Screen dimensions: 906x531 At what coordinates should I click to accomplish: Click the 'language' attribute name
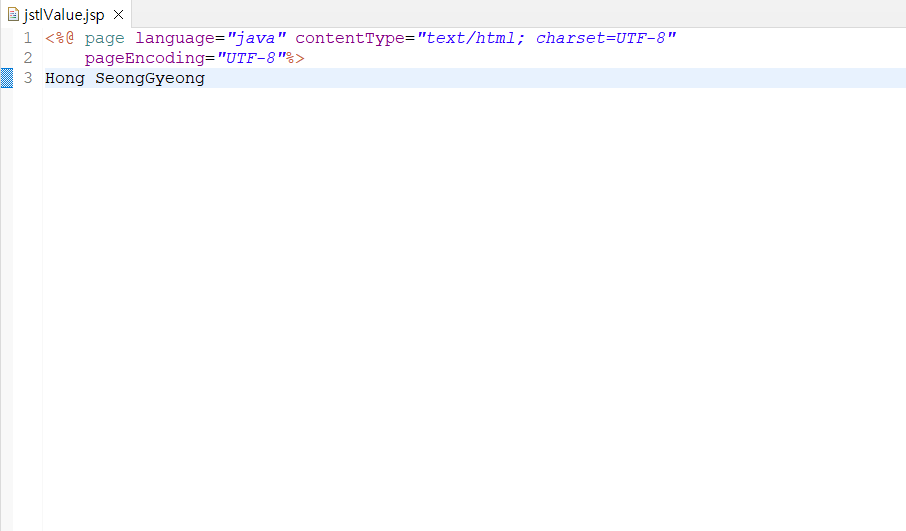(175, 39)
